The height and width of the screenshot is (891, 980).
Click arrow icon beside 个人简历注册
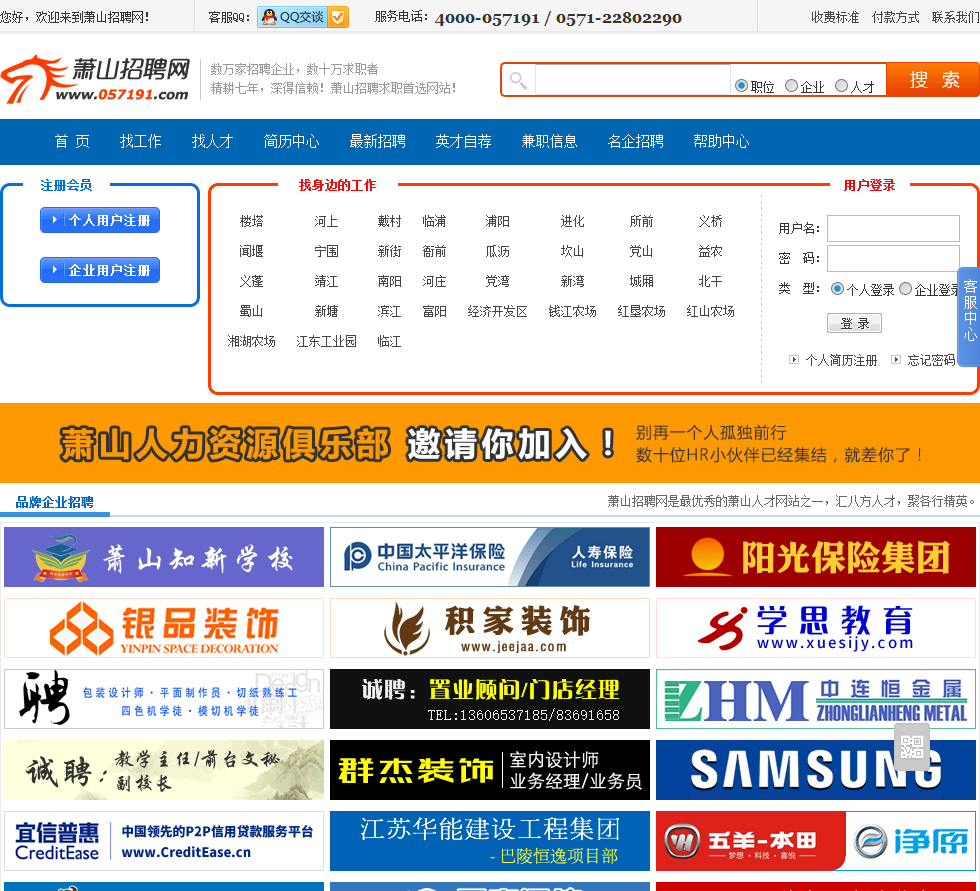(794, 359)
